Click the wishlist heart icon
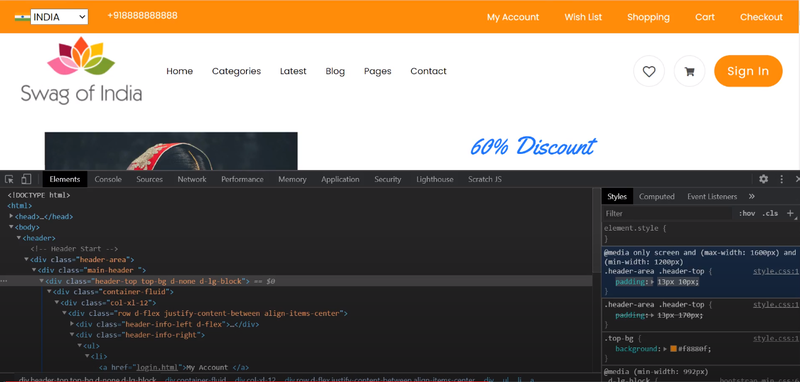Screen dimensions: 800x382 pos(648,71)
